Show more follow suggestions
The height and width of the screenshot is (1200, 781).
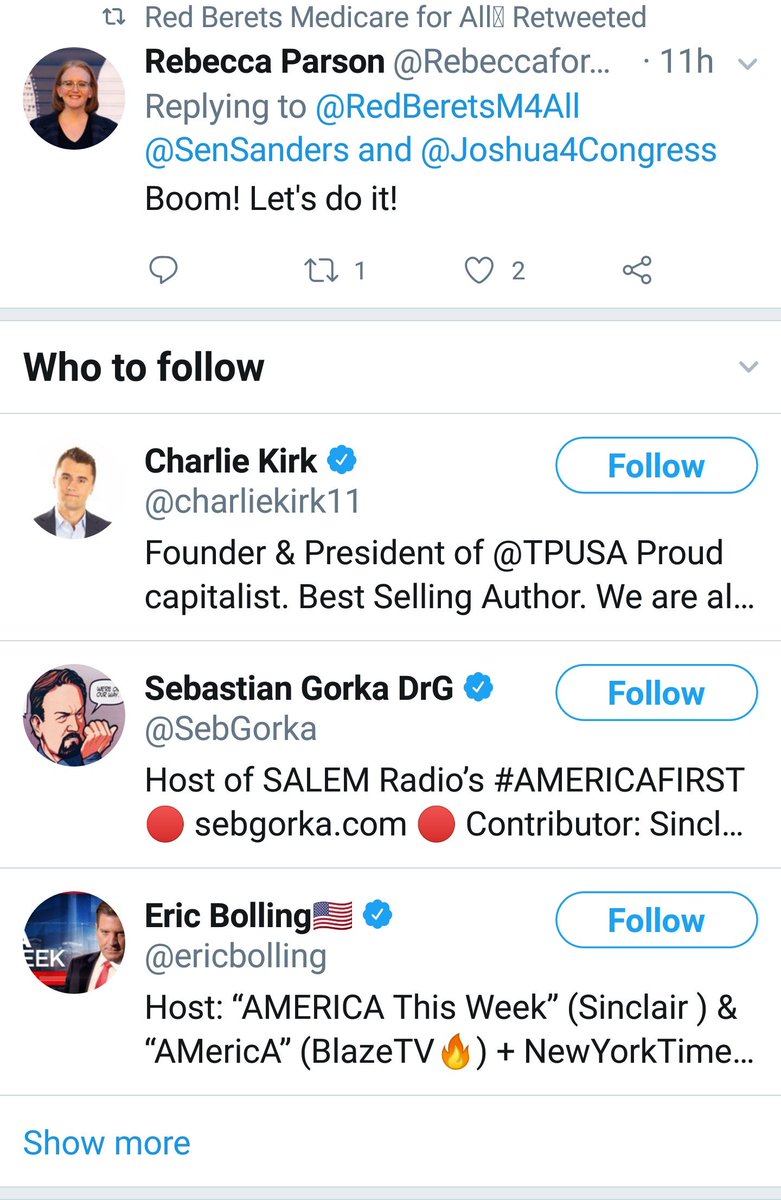tap(106, 1142)
